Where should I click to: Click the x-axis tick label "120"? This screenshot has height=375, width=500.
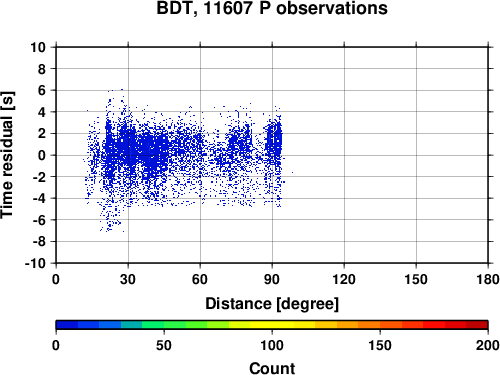(x=344, y=279)
